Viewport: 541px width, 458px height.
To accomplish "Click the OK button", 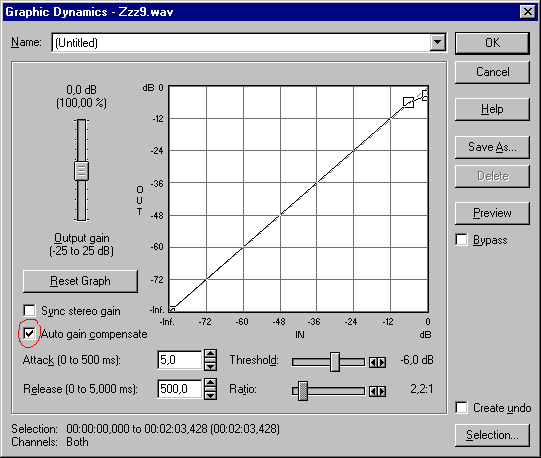I will click(x=492, y=43).
